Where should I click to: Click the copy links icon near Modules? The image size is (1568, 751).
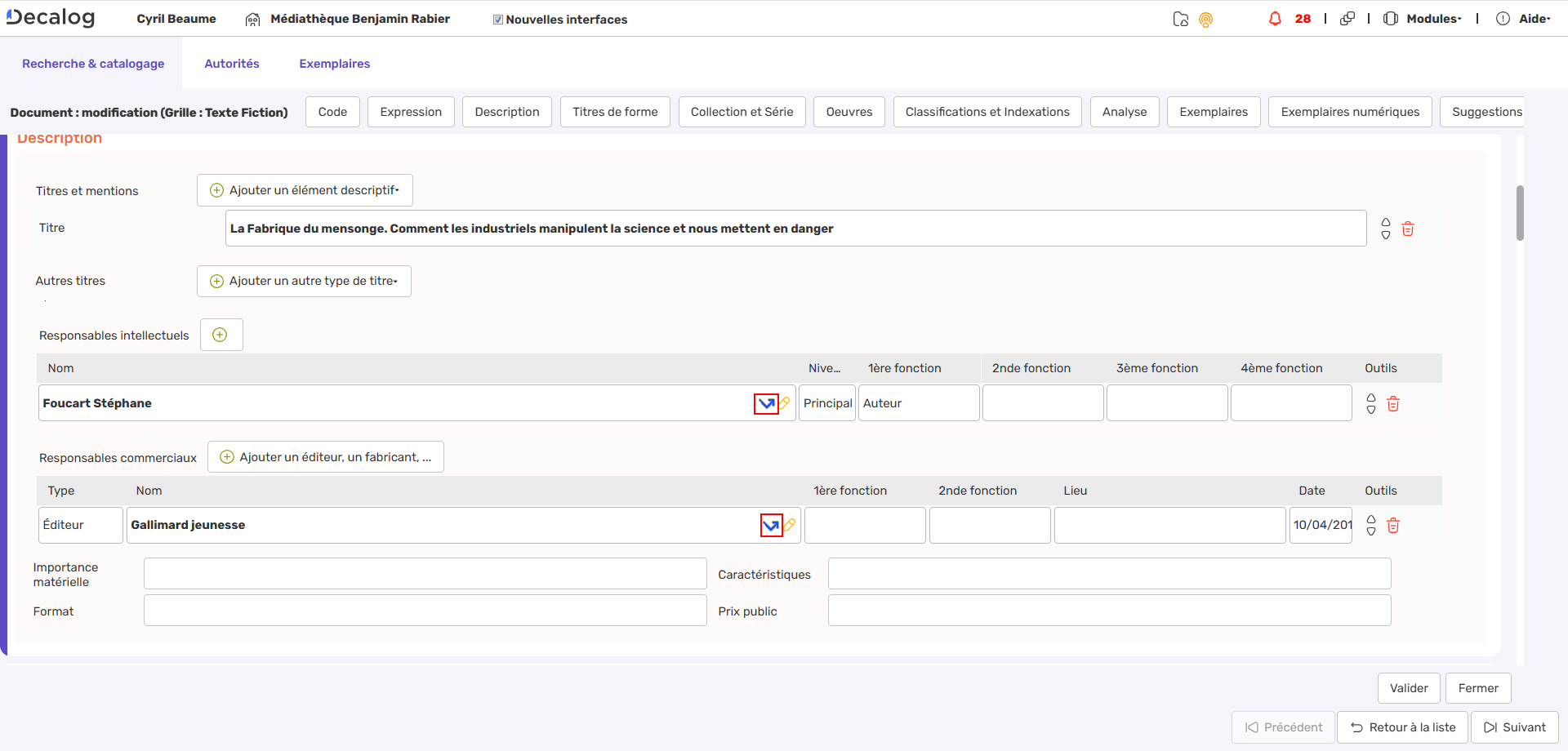[1347, 18]
